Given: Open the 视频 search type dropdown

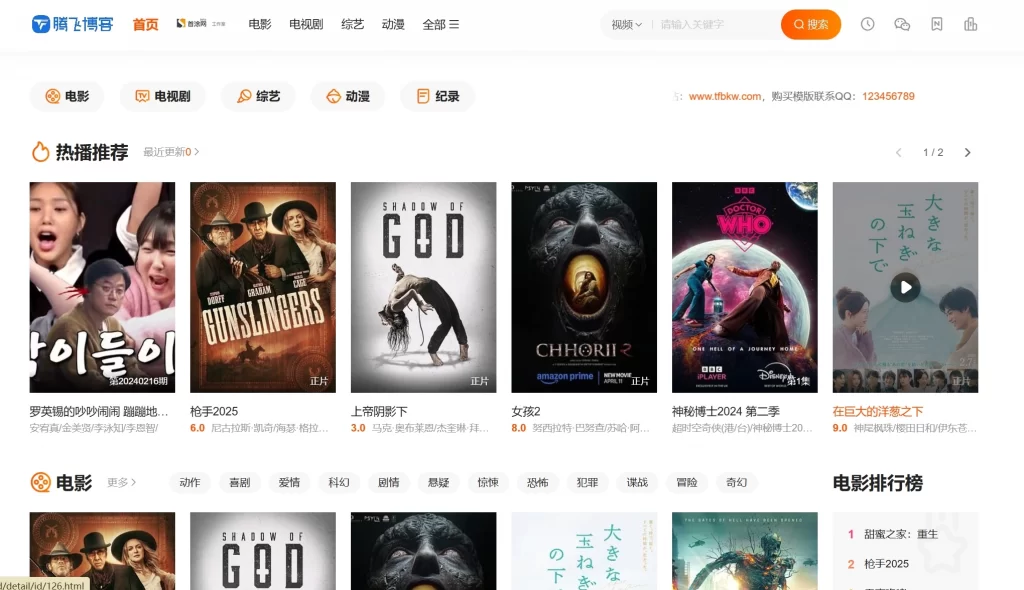Looking at the screenshot, I should [626, 25].
